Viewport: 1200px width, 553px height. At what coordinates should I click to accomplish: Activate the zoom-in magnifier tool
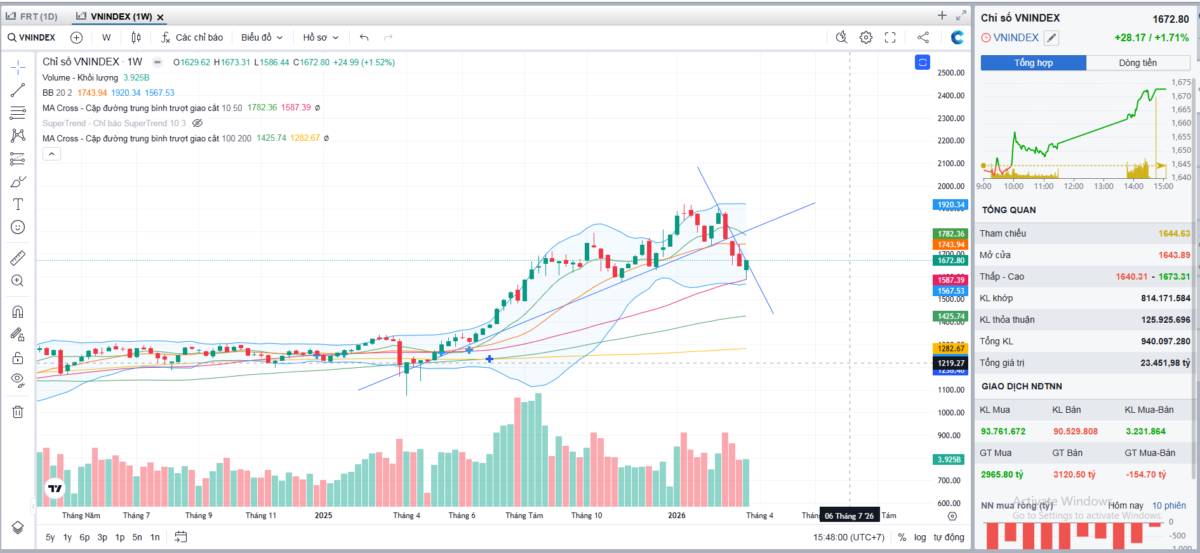click(17, 281)
